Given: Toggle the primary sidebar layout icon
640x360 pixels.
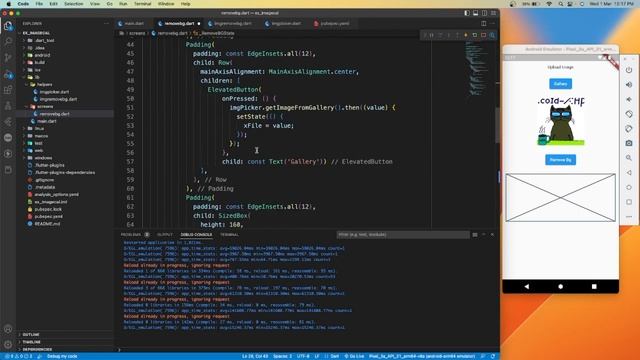Looking at the screenshot, I should tap(467, 13).
